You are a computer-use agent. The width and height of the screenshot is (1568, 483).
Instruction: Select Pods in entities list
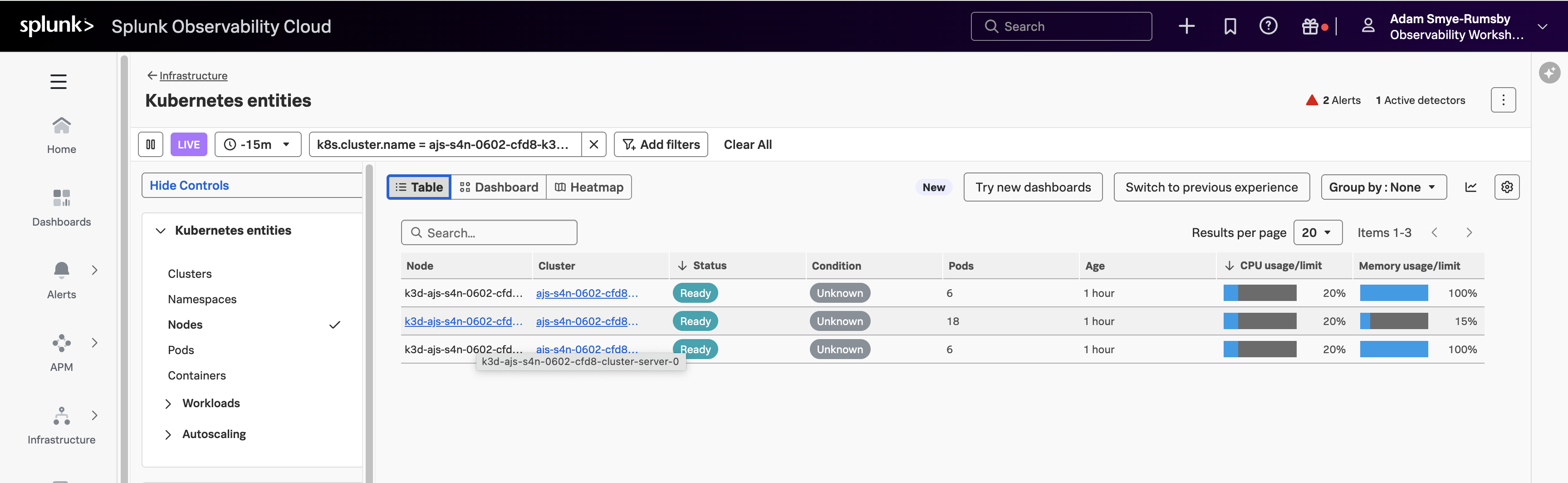(181, 350)
